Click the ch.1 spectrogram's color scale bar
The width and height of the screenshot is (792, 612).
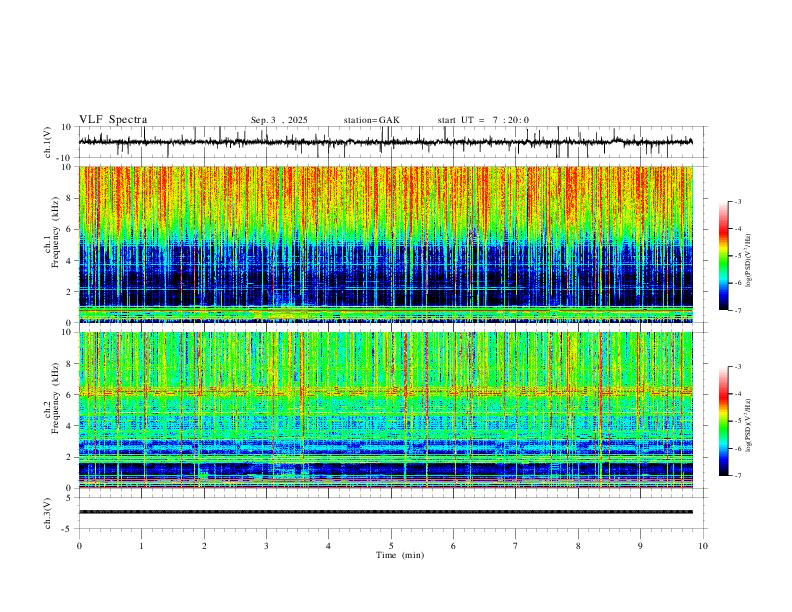point(723,256)
